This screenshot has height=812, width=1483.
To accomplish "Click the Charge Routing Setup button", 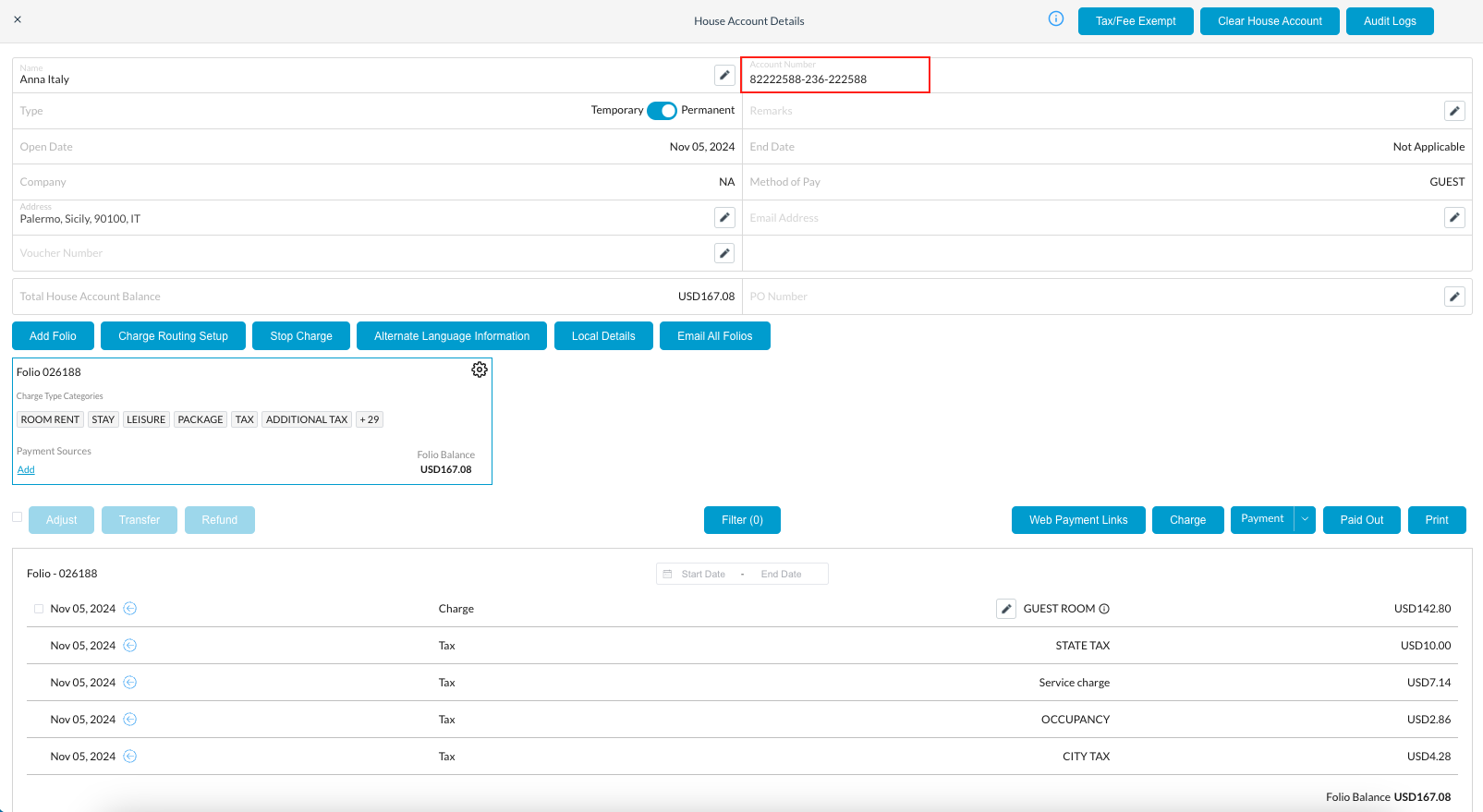I will 173,336.
